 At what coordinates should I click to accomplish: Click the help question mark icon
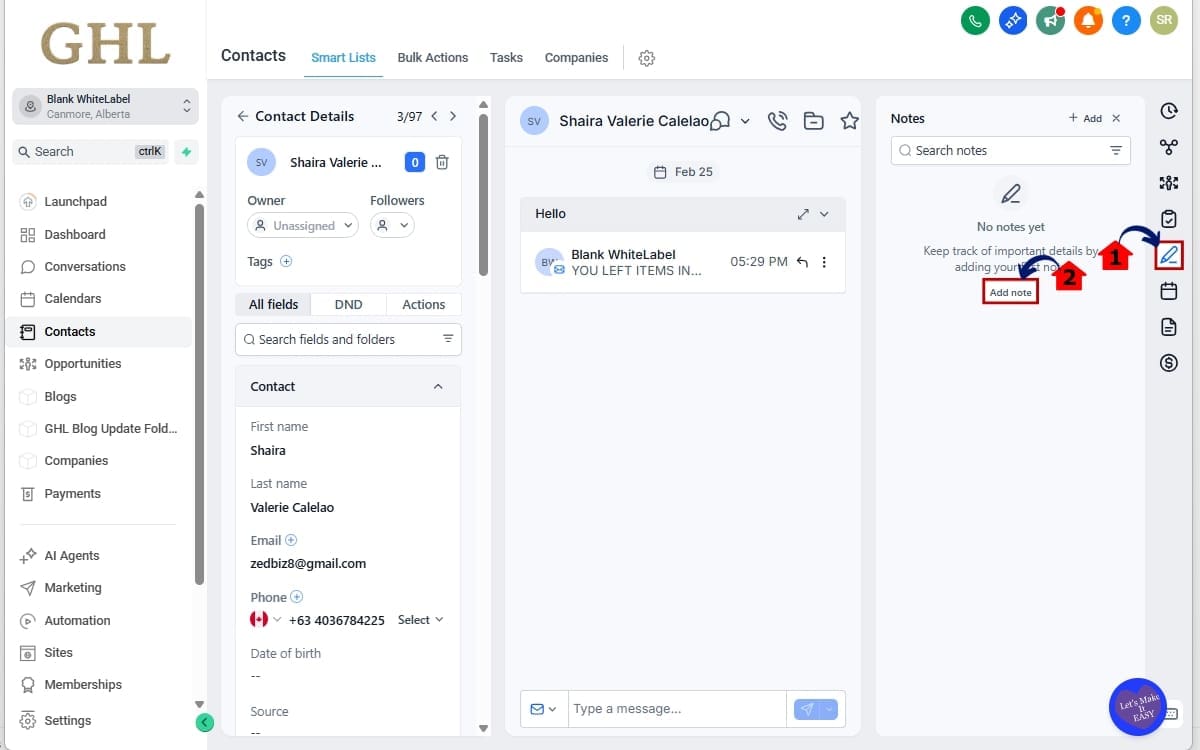click(x=1126, y=20)
